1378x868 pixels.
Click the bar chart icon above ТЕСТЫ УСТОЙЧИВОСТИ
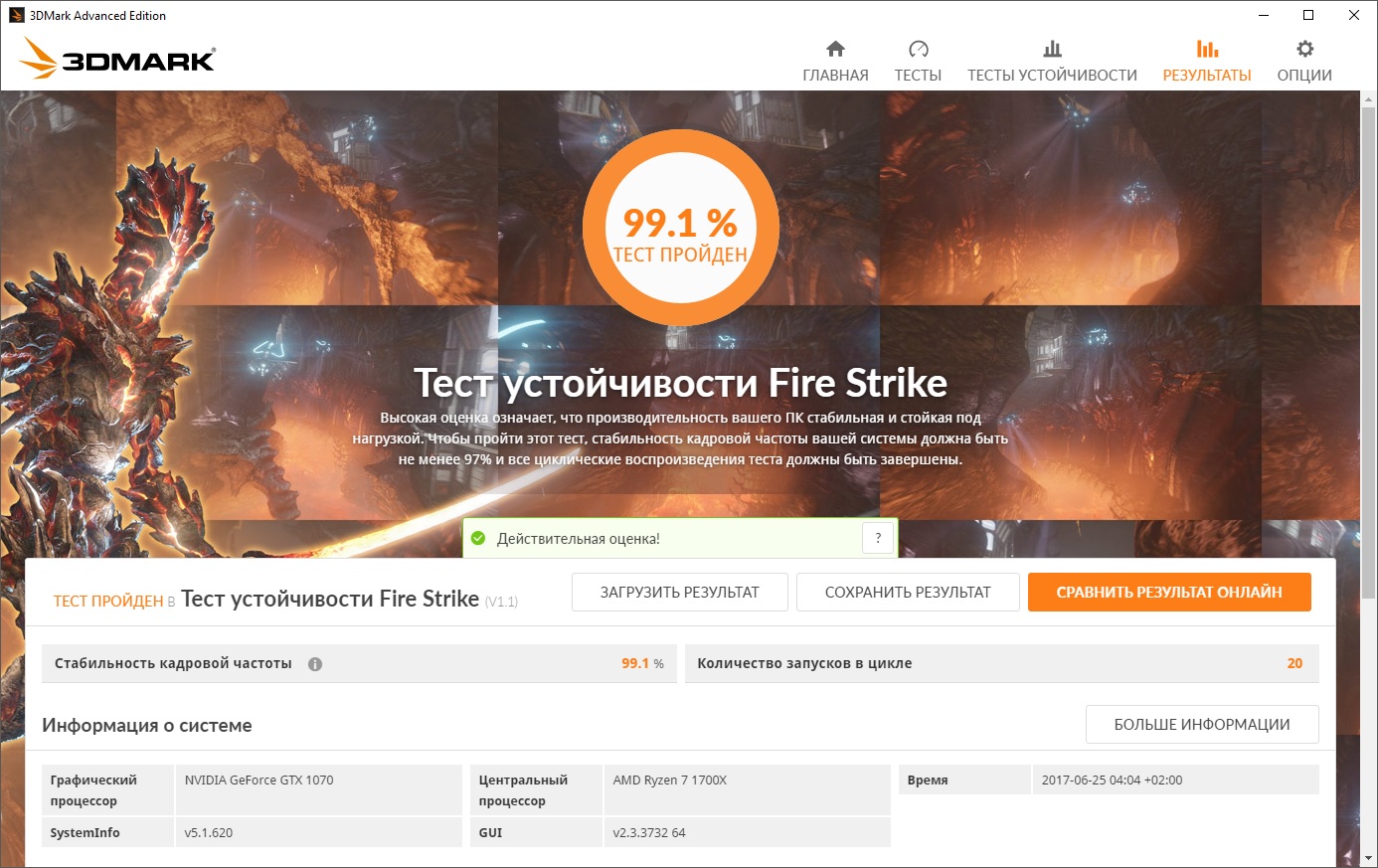click(1052, 49)
